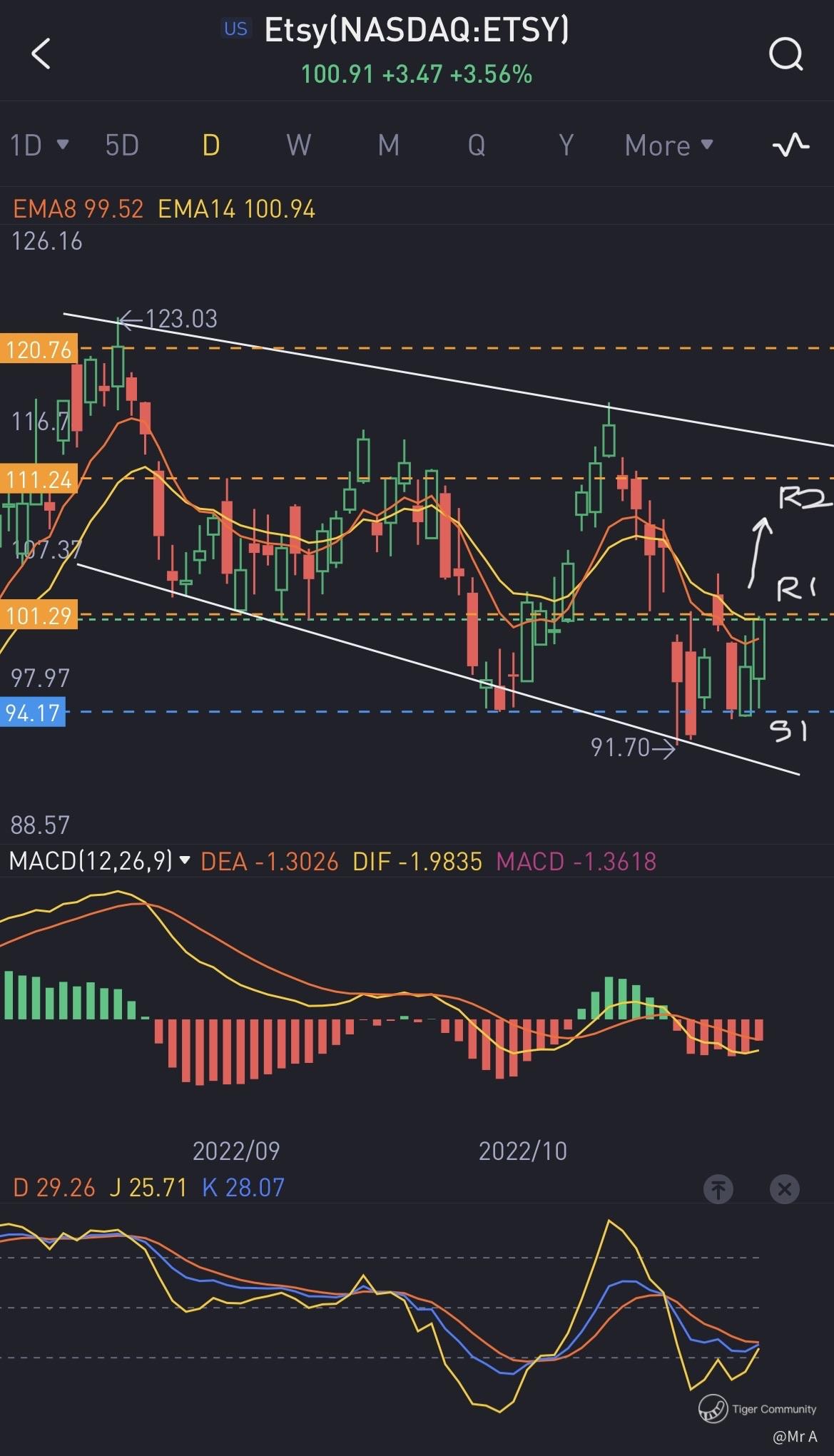This screenshot has height=1456, width=834.
Task: Tap the DIF -1.9835 value
Action: click(417, 862)
